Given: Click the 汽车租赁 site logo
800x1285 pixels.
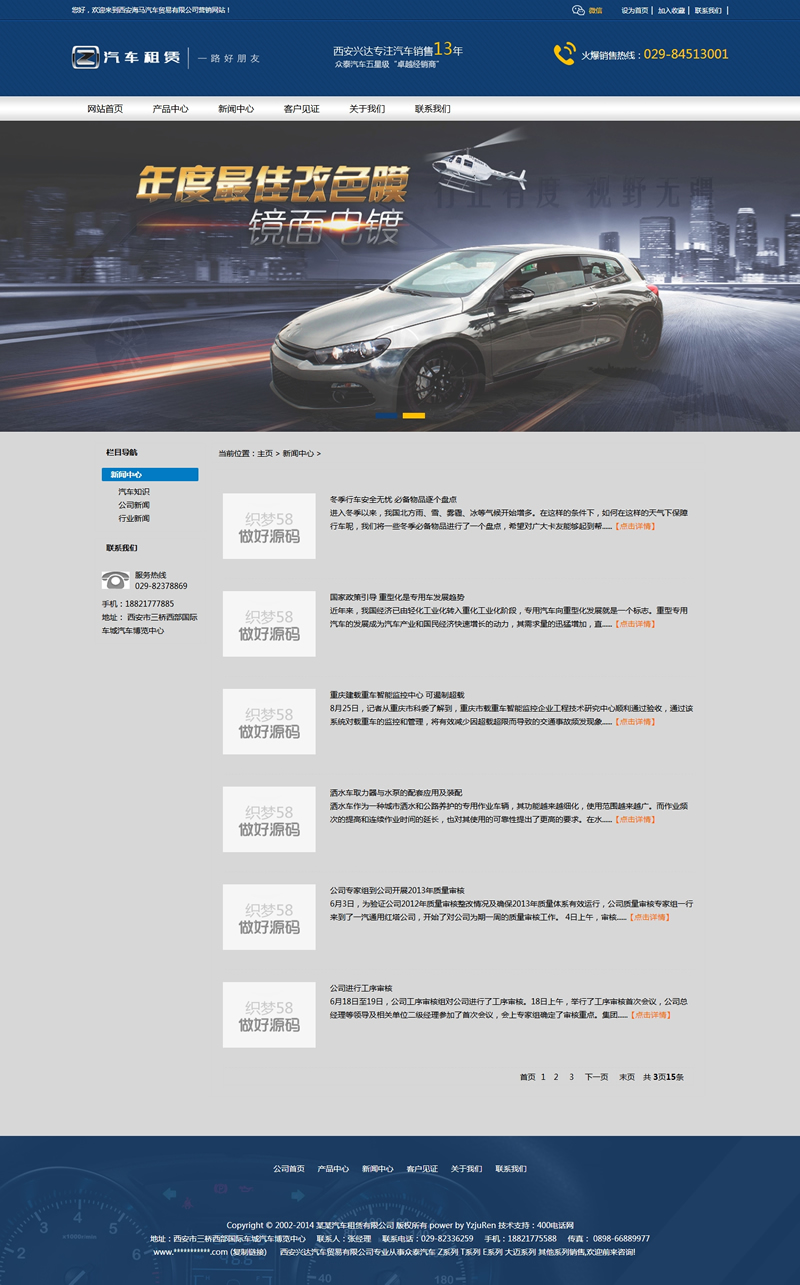Looking at the screenshot, I should click(x=127, y=58).
